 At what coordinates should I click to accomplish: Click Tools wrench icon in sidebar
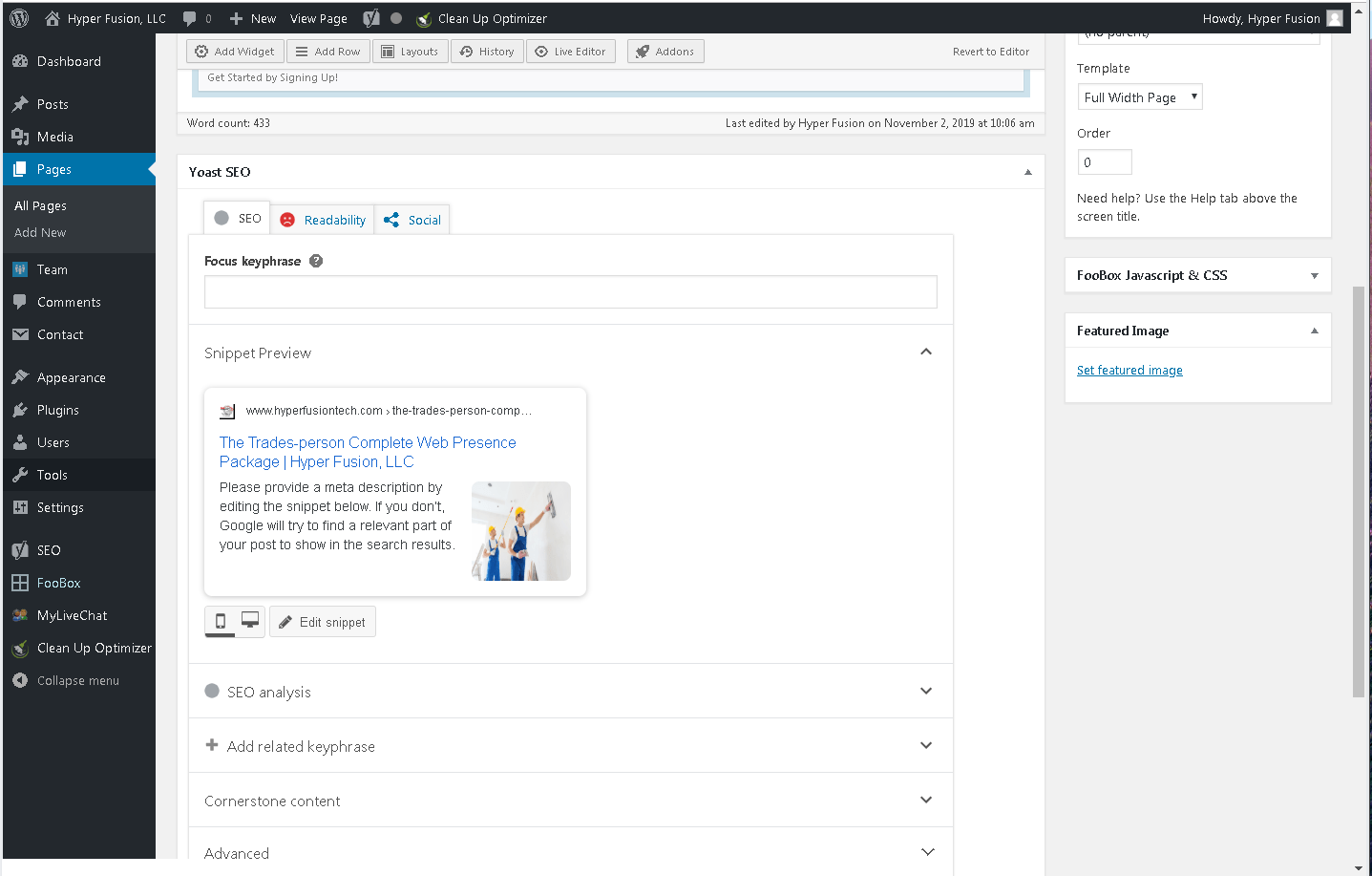[20, 475]
